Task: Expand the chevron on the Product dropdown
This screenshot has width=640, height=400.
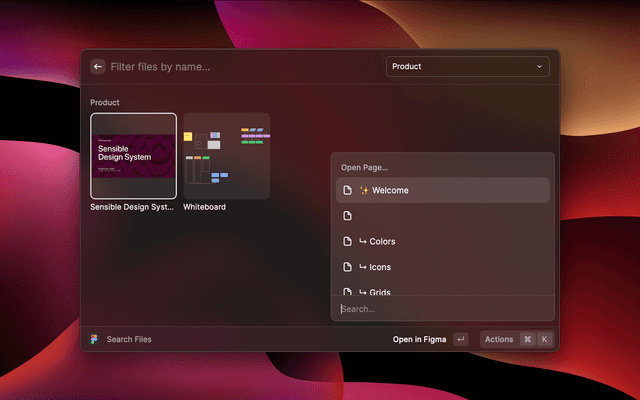Action: (540, 67)
